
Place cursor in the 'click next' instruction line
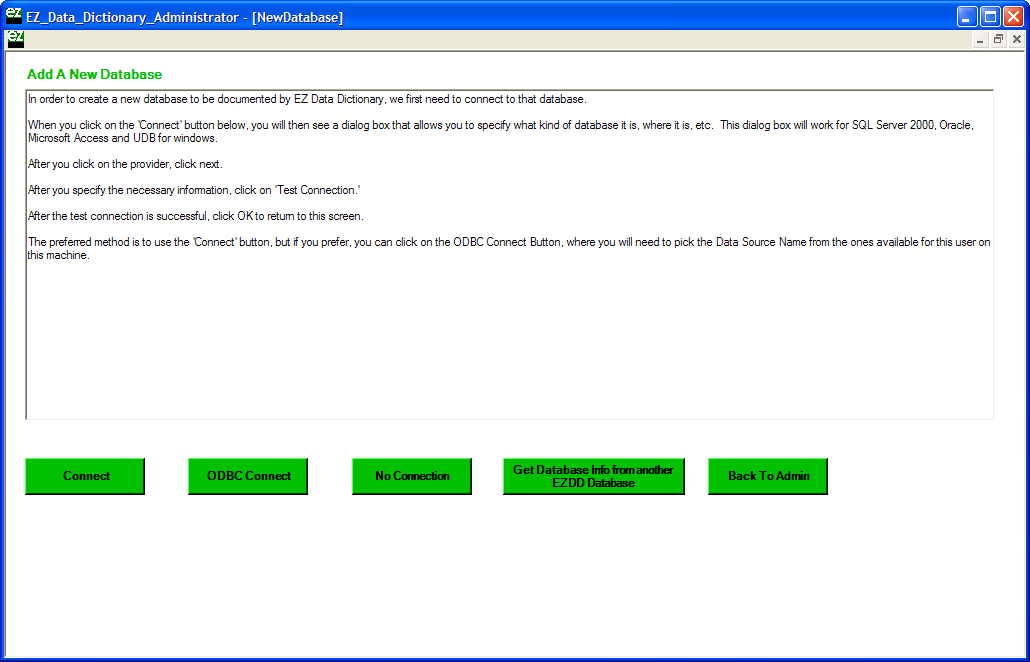coord(125,164)
